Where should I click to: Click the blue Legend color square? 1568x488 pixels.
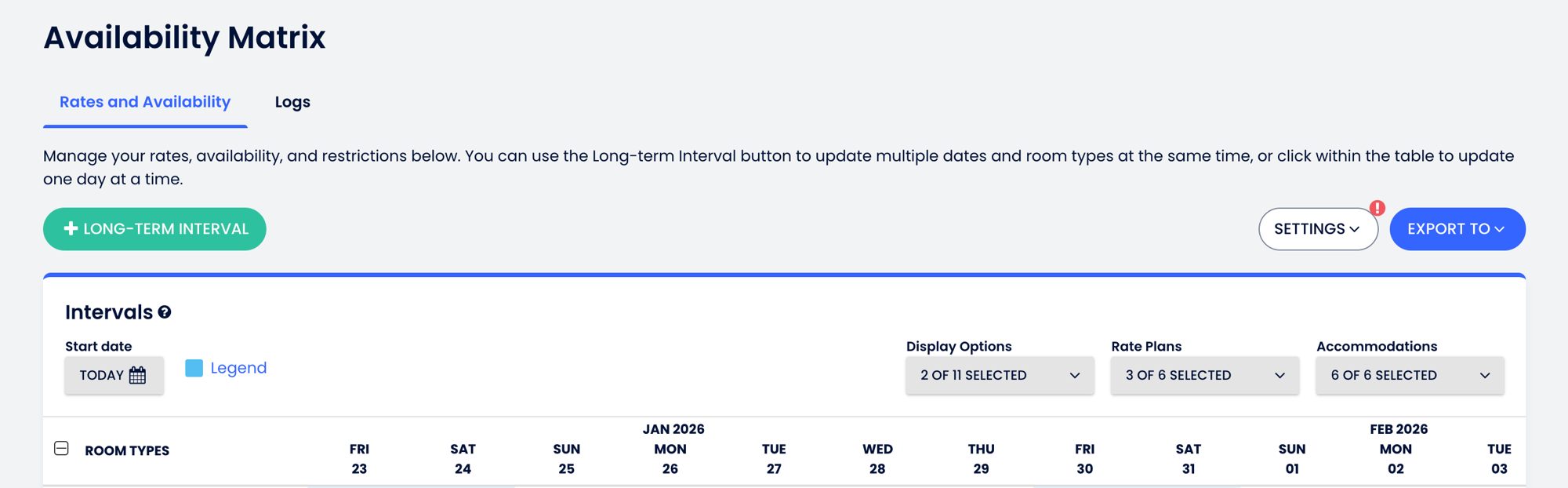click(x=194, y=368)
